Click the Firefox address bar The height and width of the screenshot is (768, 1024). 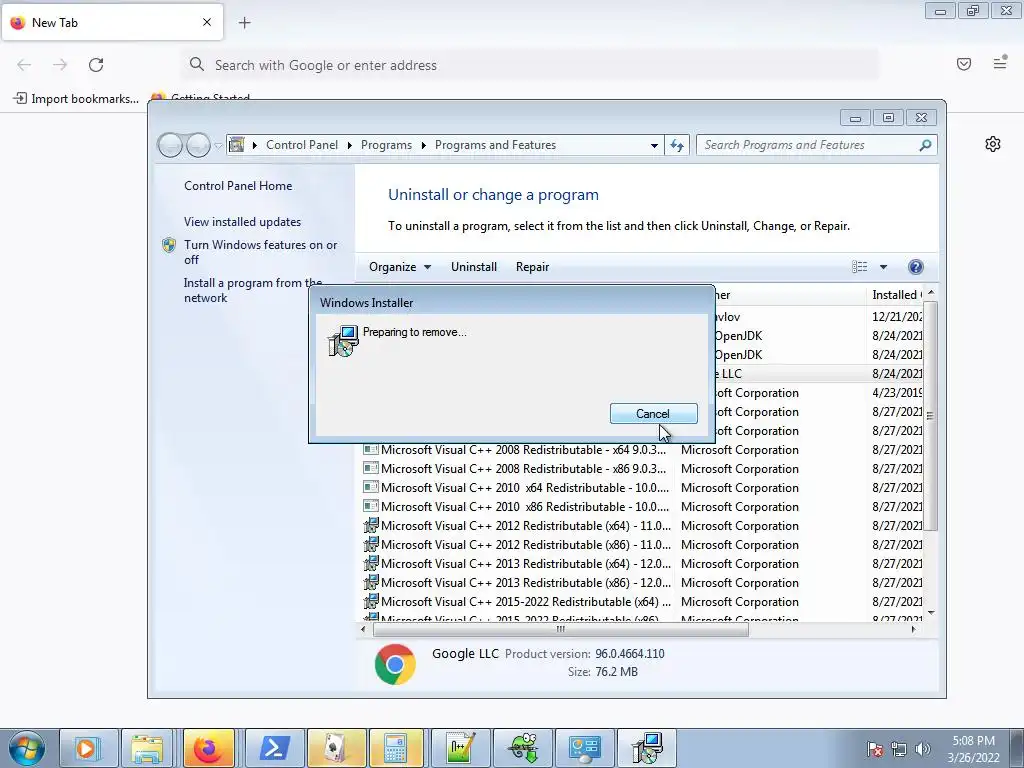click(x=530, y=65)
